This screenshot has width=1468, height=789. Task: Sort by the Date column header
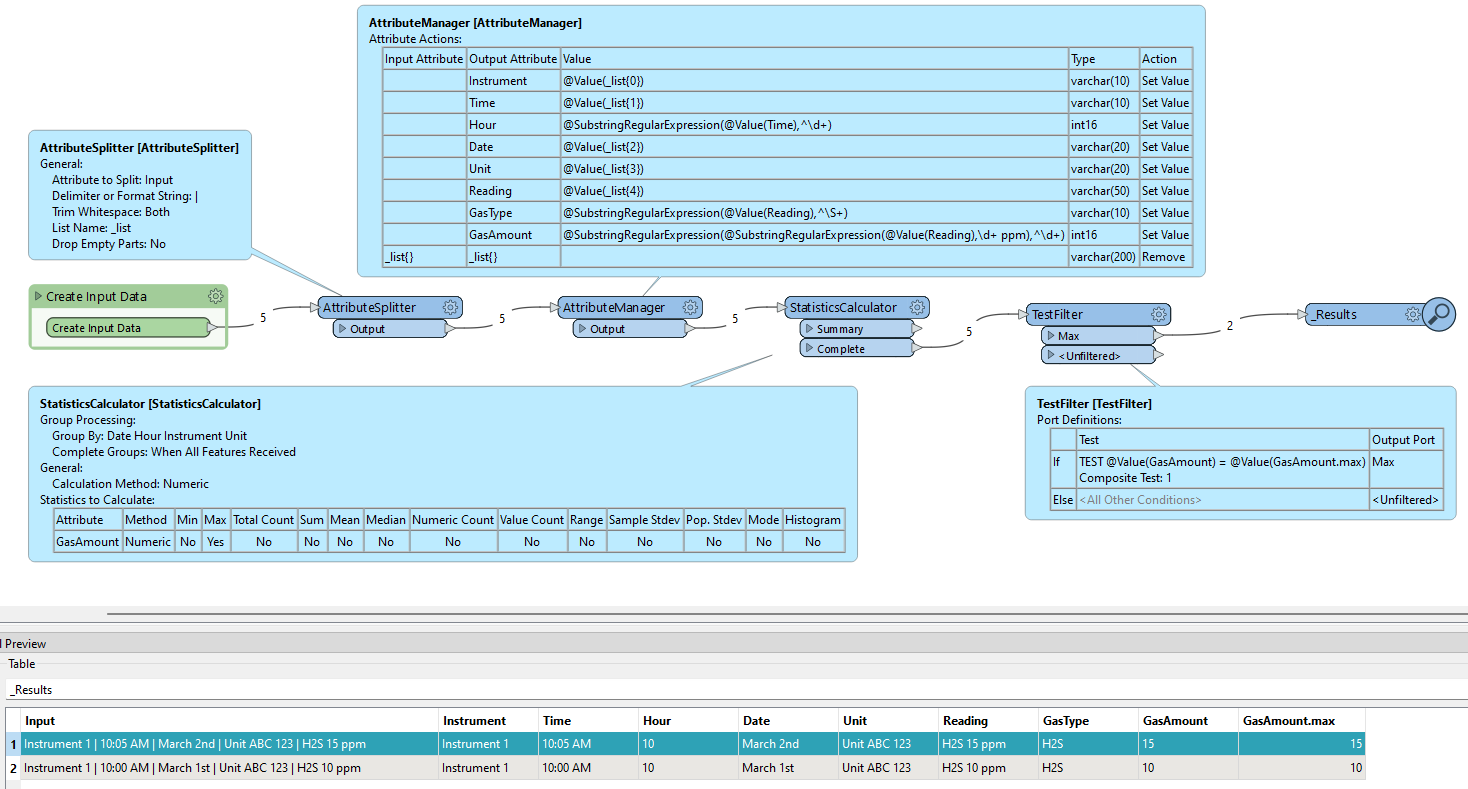pos(788,720)
